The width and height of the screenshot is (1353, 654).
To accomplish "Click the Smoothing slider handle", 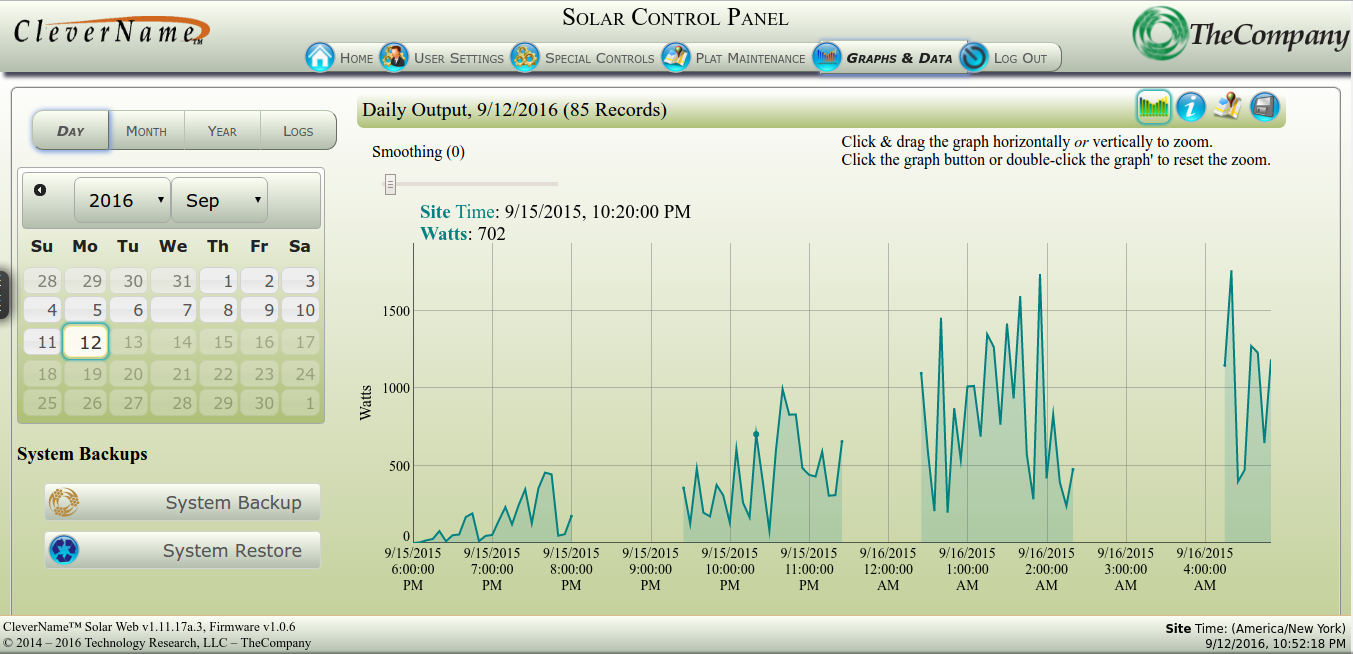I will point(391,184).
